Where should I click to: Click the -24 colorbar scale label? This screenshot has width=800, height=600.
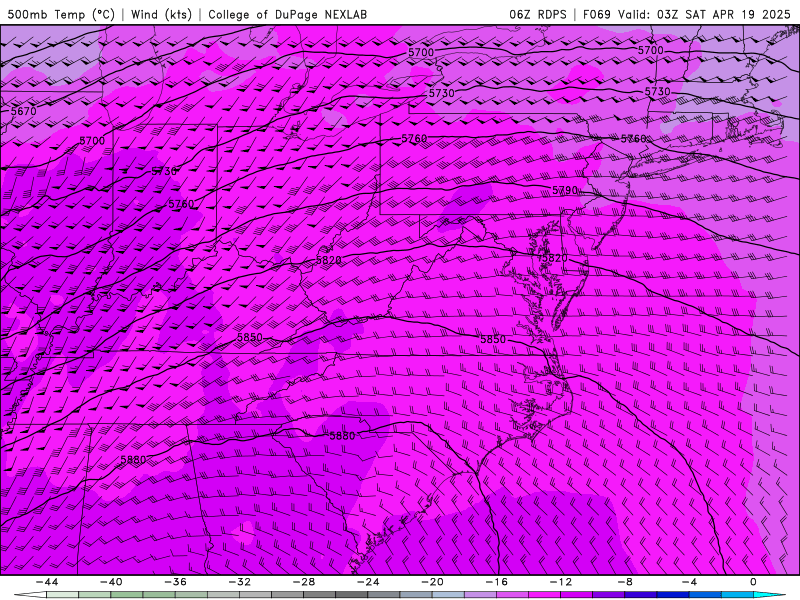(x=368, y=582)
